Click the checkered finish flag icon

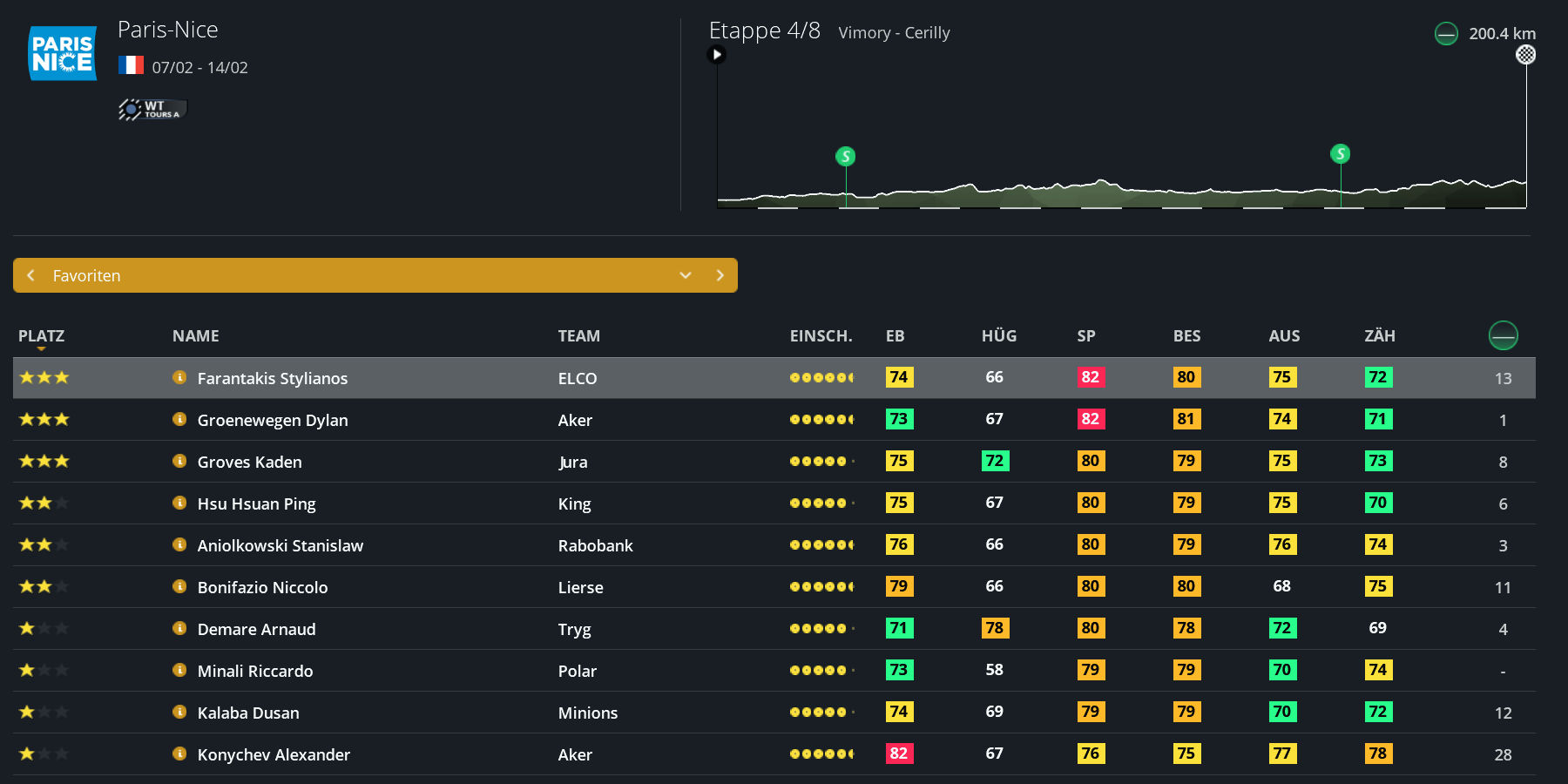pyautogui.click(x=1525, y=55)
